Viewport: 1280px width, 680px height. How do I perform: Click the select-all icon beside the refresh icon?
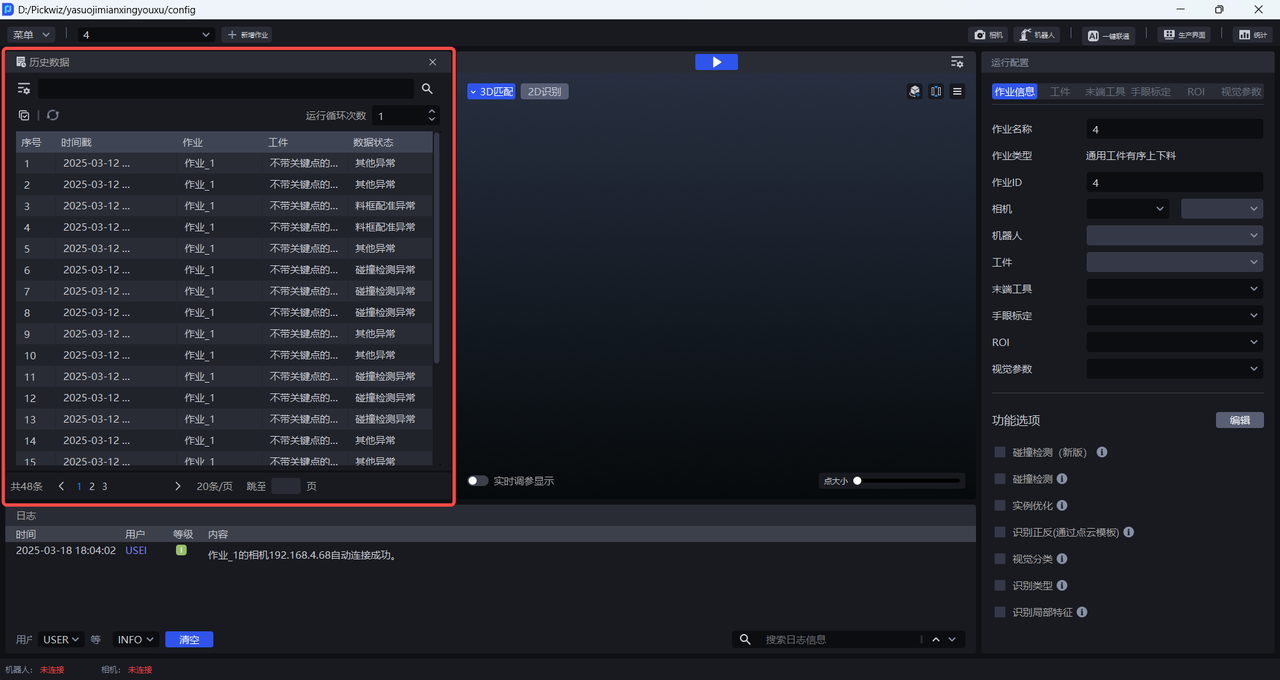click(24, 116)
